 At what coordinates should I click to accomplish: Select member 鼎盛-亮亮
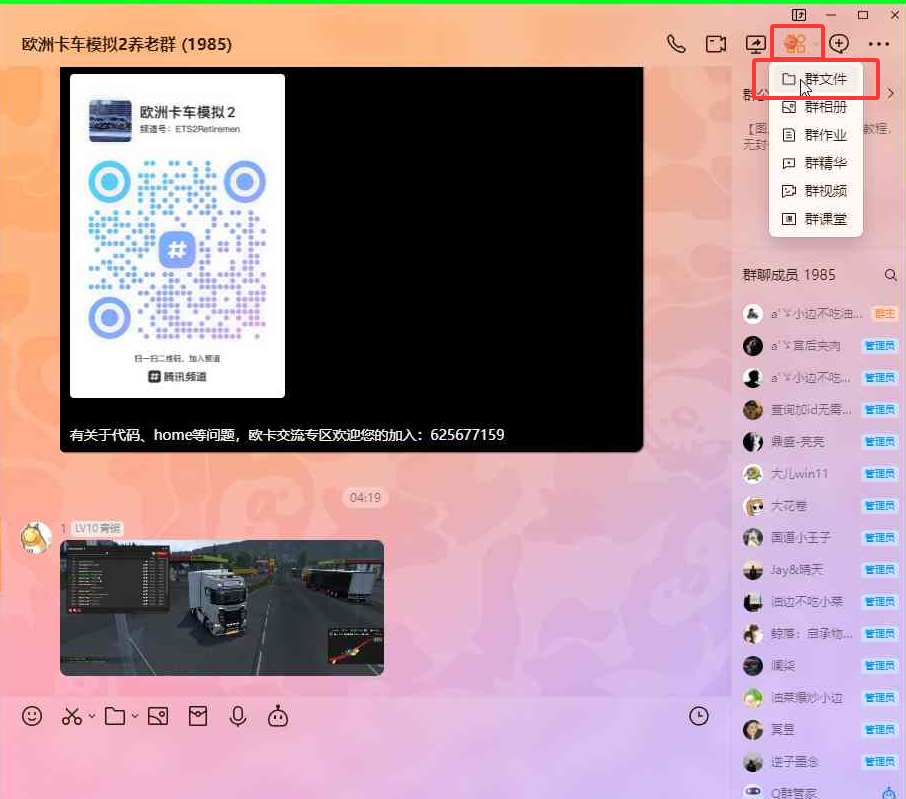819,441
